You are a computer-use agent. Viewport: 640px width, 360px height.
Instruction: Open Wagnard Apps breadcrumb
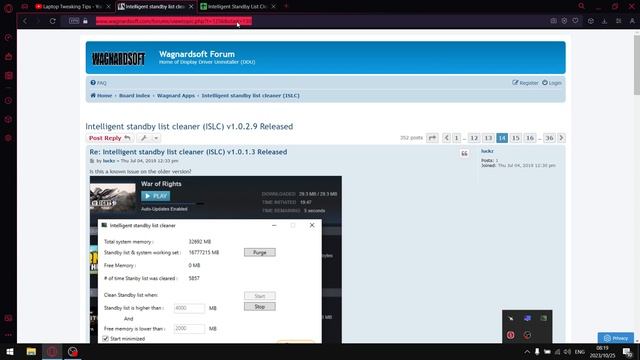[176, 96]
